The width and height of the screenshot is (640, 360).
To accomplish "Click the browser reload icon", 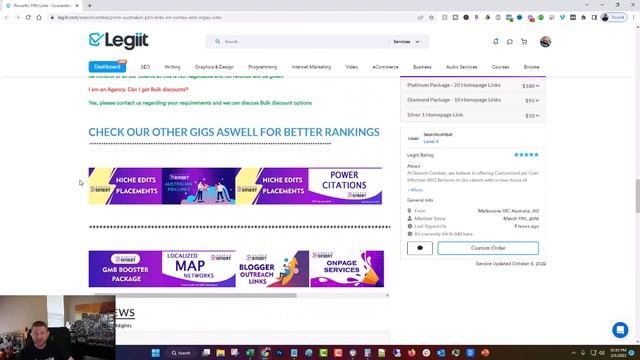I will (28, 18).
